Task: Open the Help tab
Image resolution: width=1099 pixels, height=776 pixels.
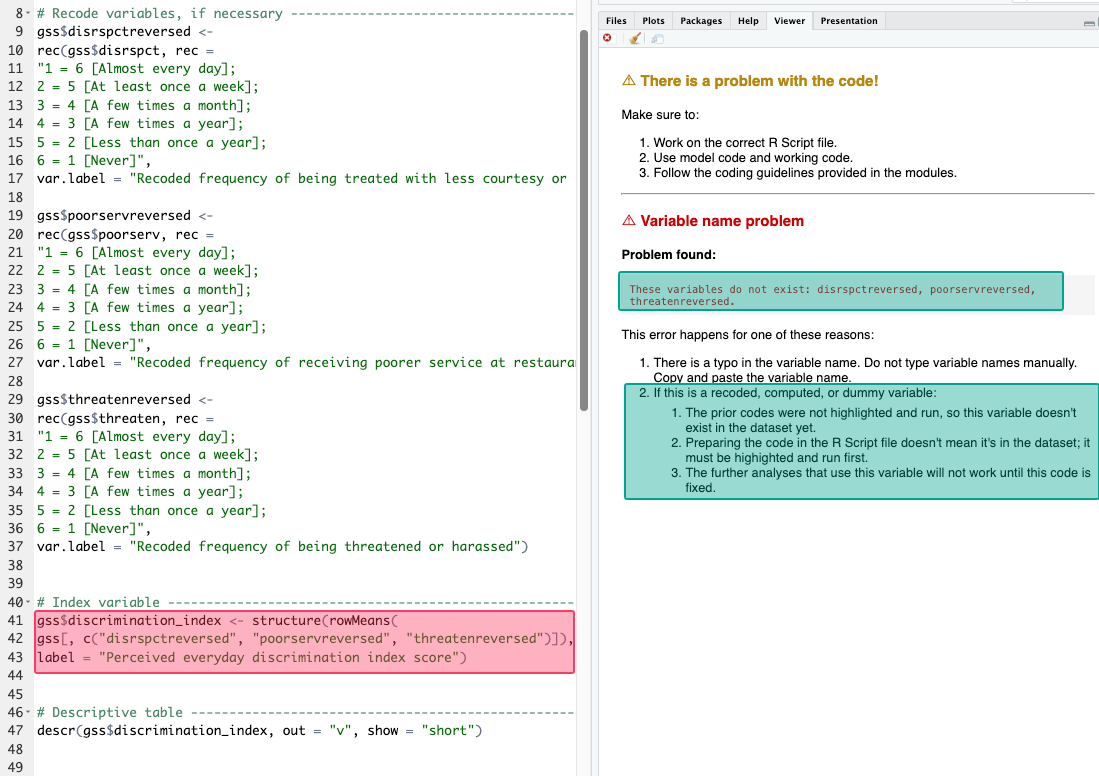Action: (748, 21)
